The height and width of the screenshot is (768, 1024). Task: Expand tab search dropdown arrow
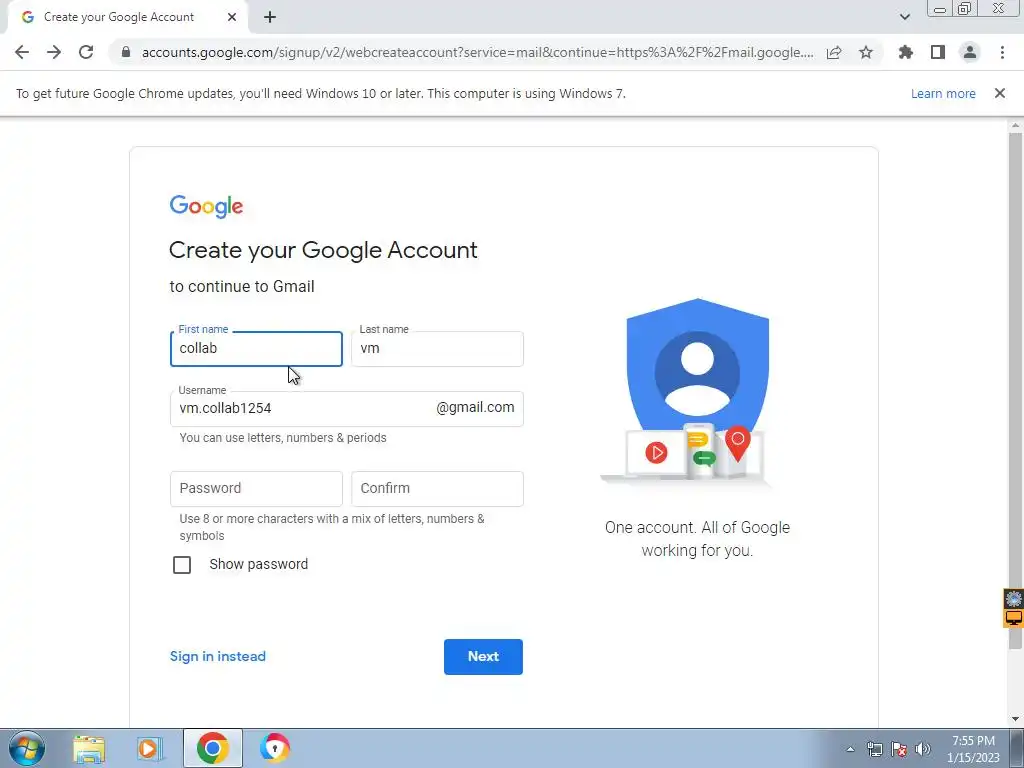coord(904,17)
